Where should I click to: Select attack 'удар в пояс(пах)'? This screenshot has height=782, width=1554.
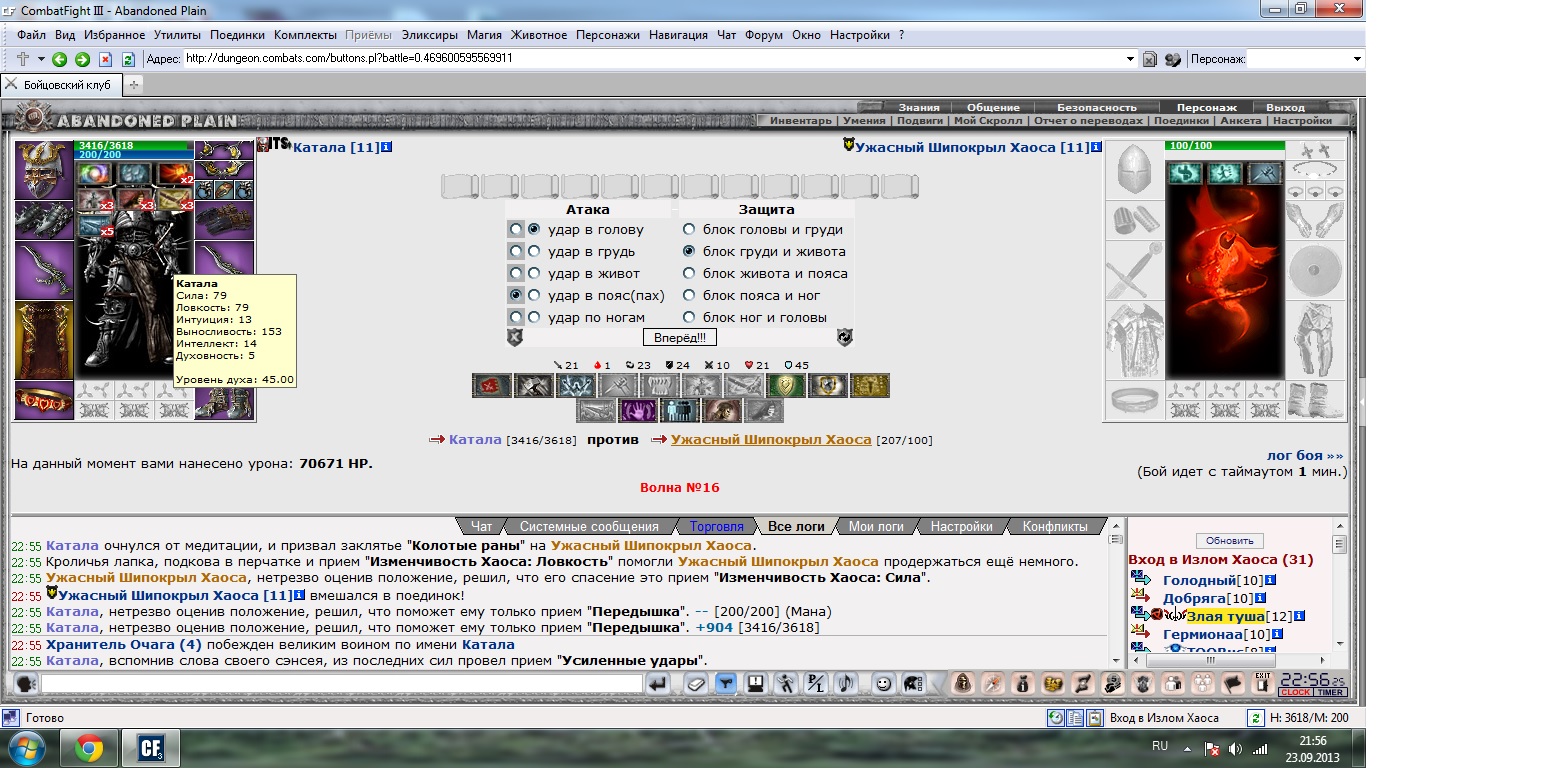coord(535,295)
